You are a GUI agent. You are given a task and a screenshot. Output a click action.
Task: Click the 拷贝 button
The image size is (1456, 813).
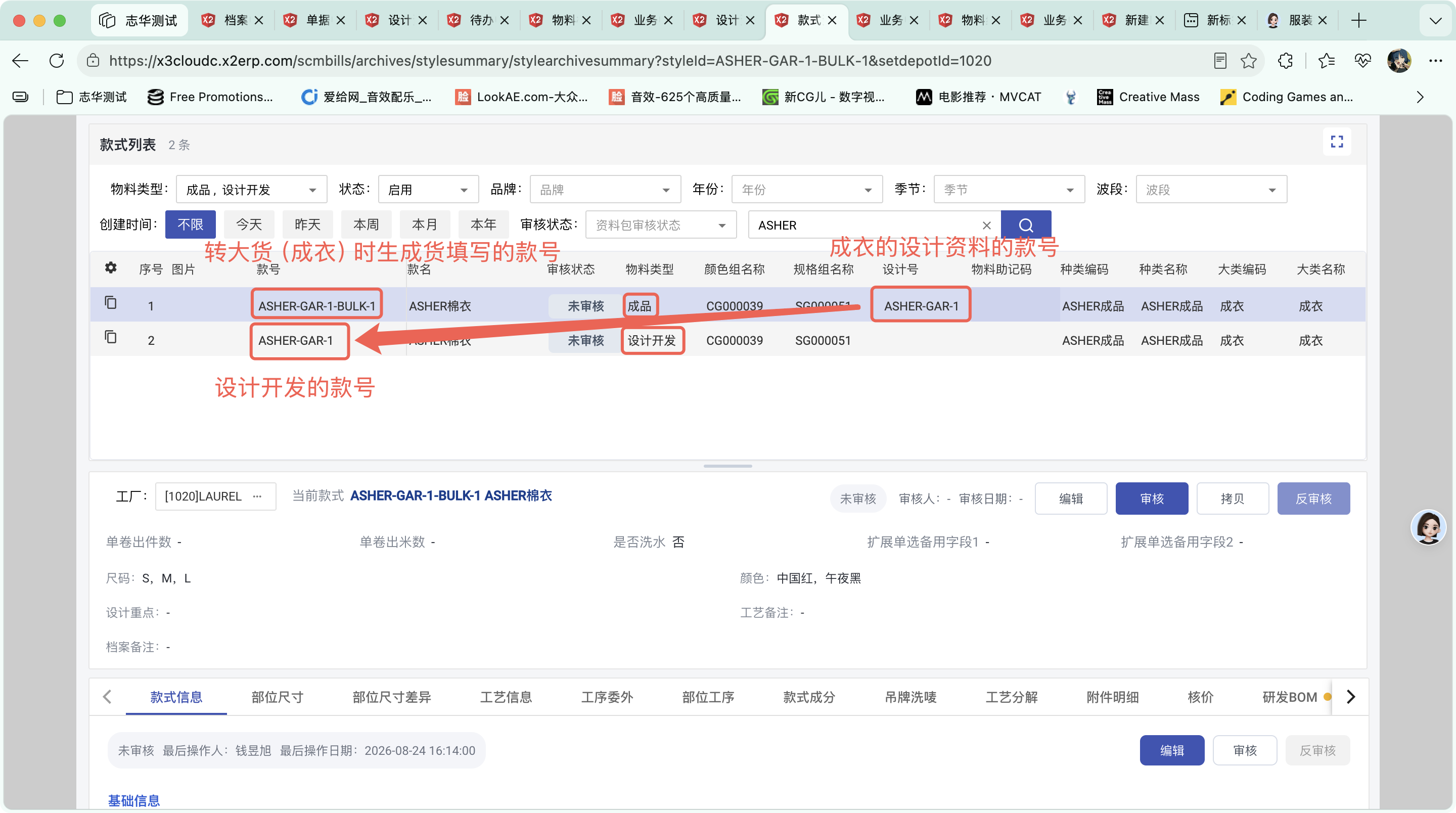click(1233, 499)
